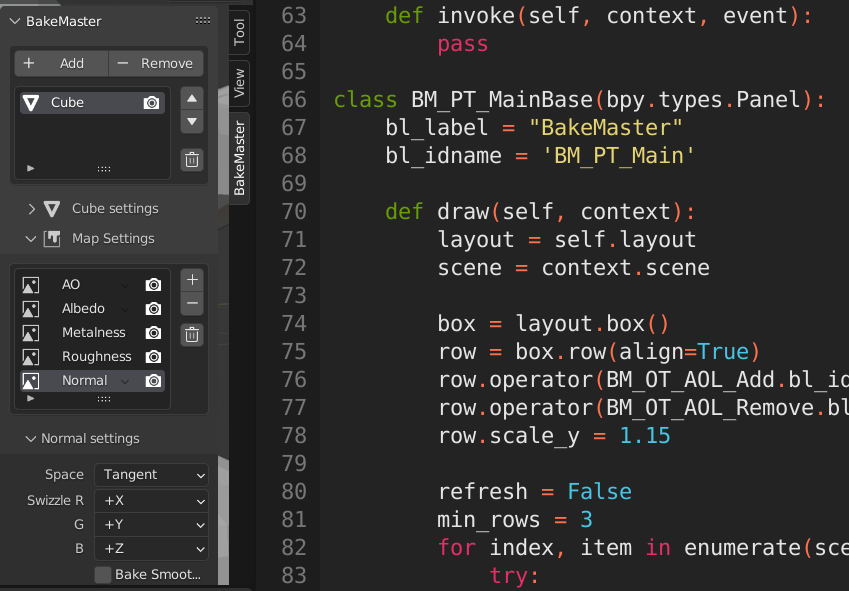Select the Albedo map row

(x=93, y=308)
